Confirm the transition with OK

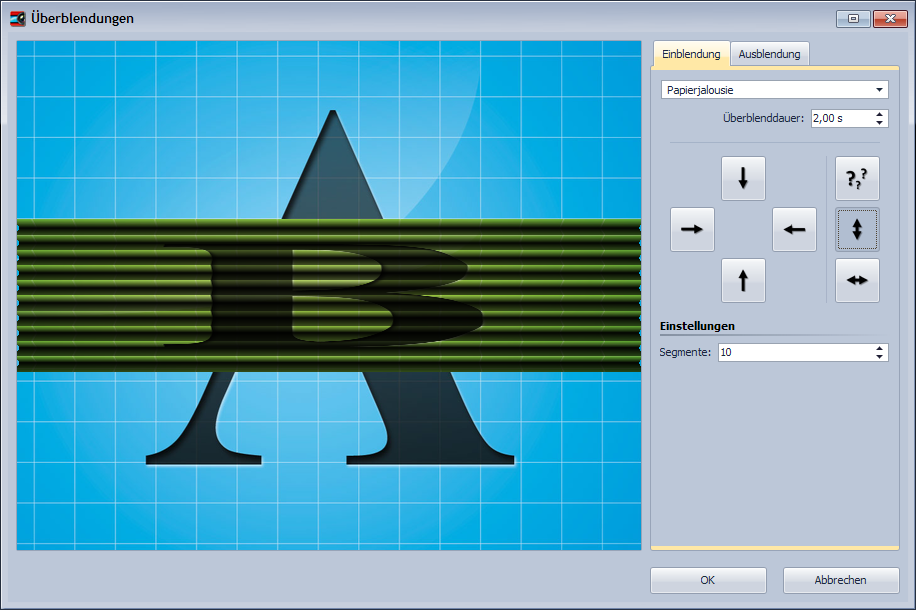click(708, 580)
